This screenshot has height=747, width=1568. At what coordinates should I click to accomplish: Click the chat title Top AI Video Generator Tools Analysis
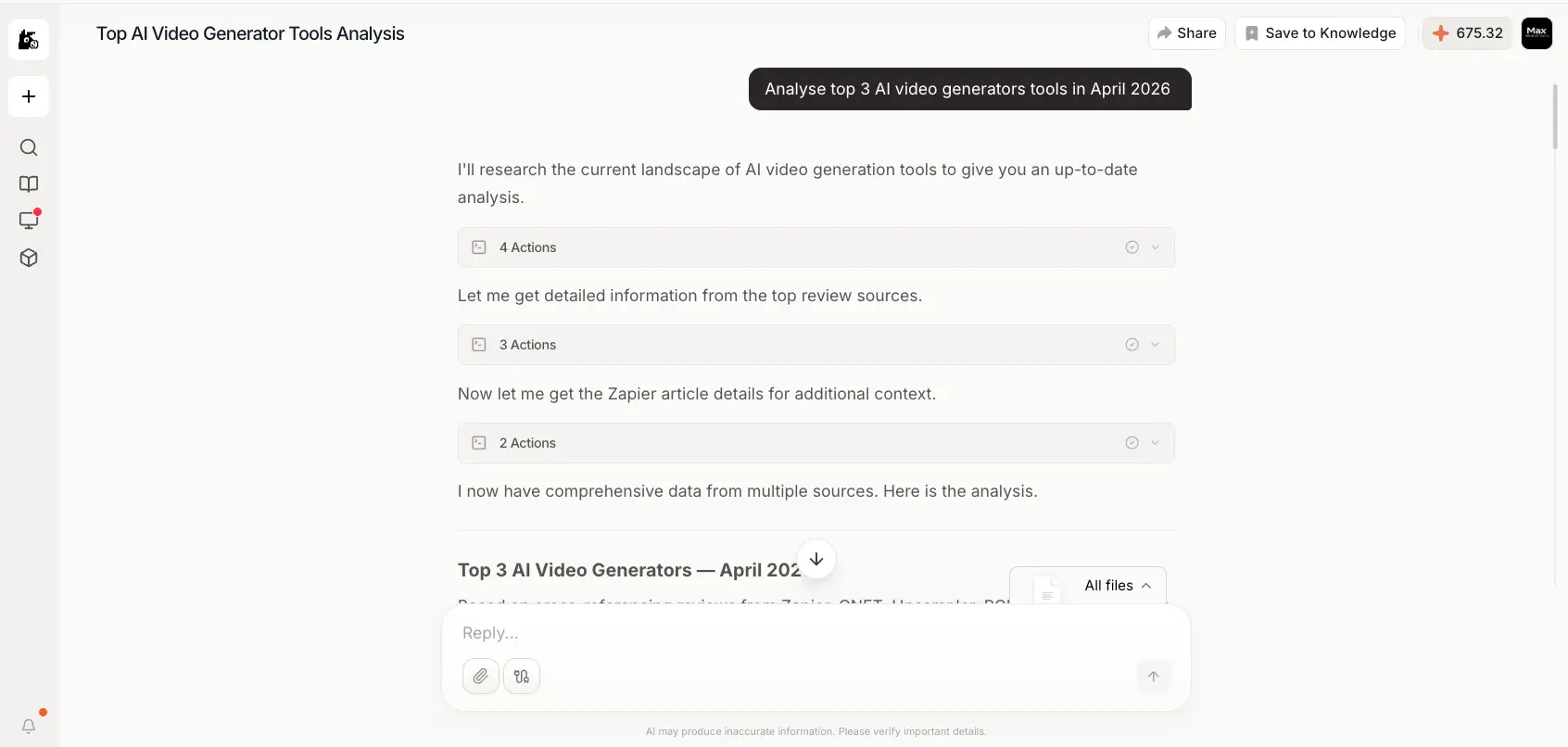[x=250, y=33]
